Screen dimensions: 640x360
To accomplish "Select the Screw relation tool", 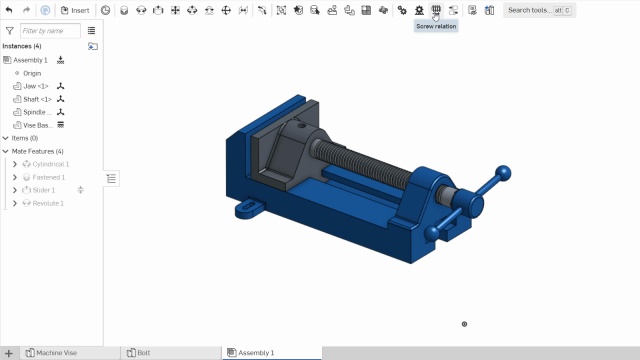I will (436, 10).
